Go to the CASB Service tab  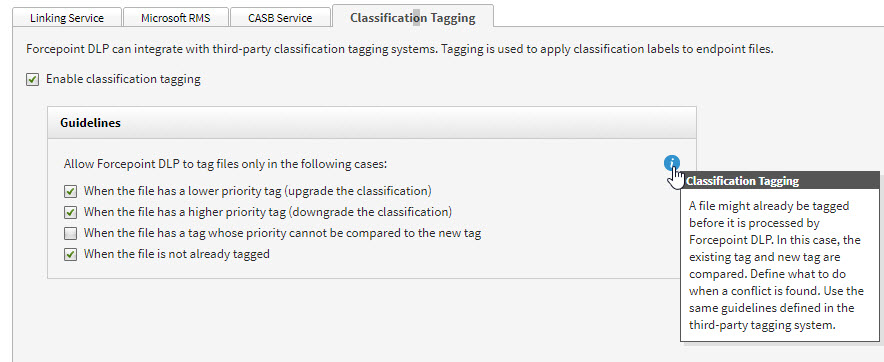click(280, 17)
